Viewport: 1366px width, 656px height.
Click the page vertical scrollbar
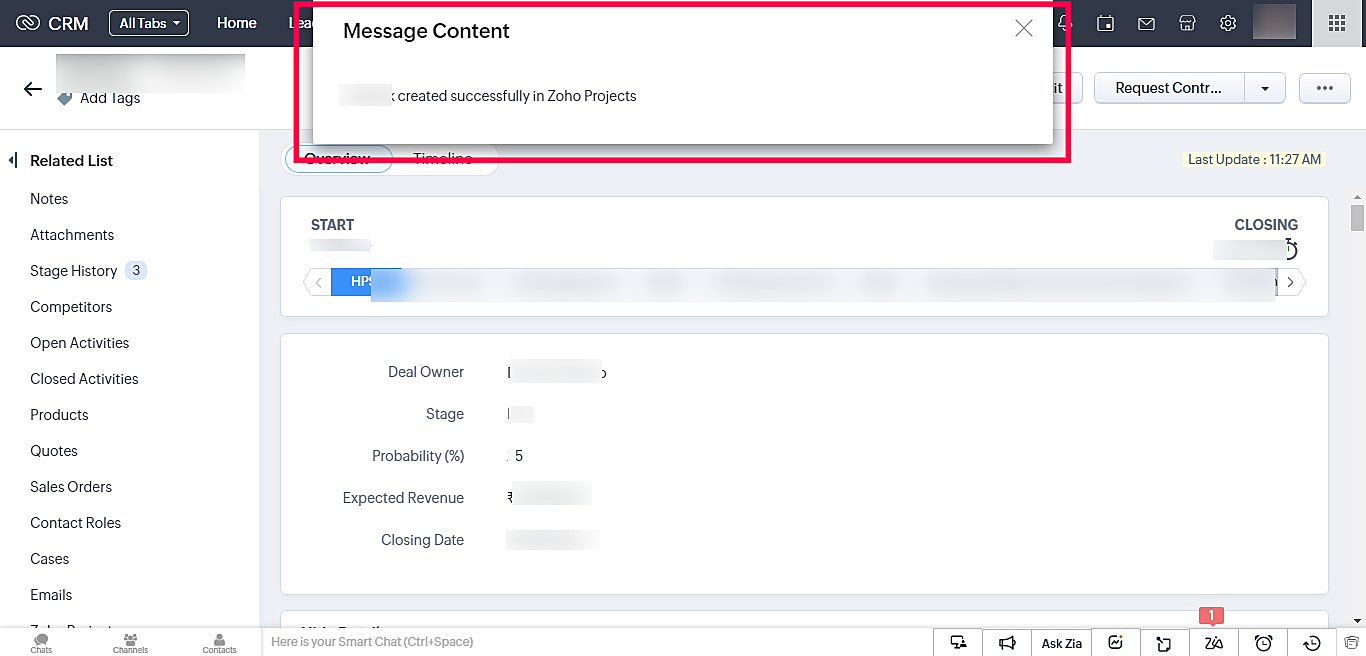1357,217
